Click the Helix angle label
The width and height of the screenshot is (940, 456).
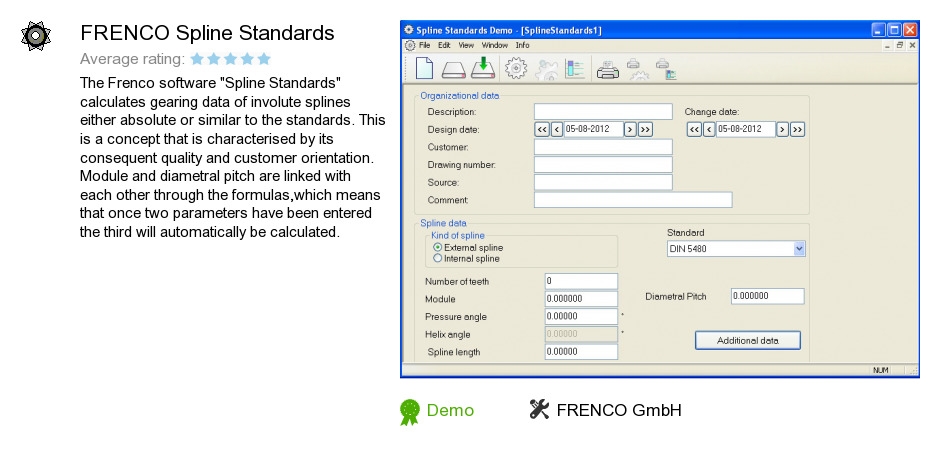tap(448, 334)
